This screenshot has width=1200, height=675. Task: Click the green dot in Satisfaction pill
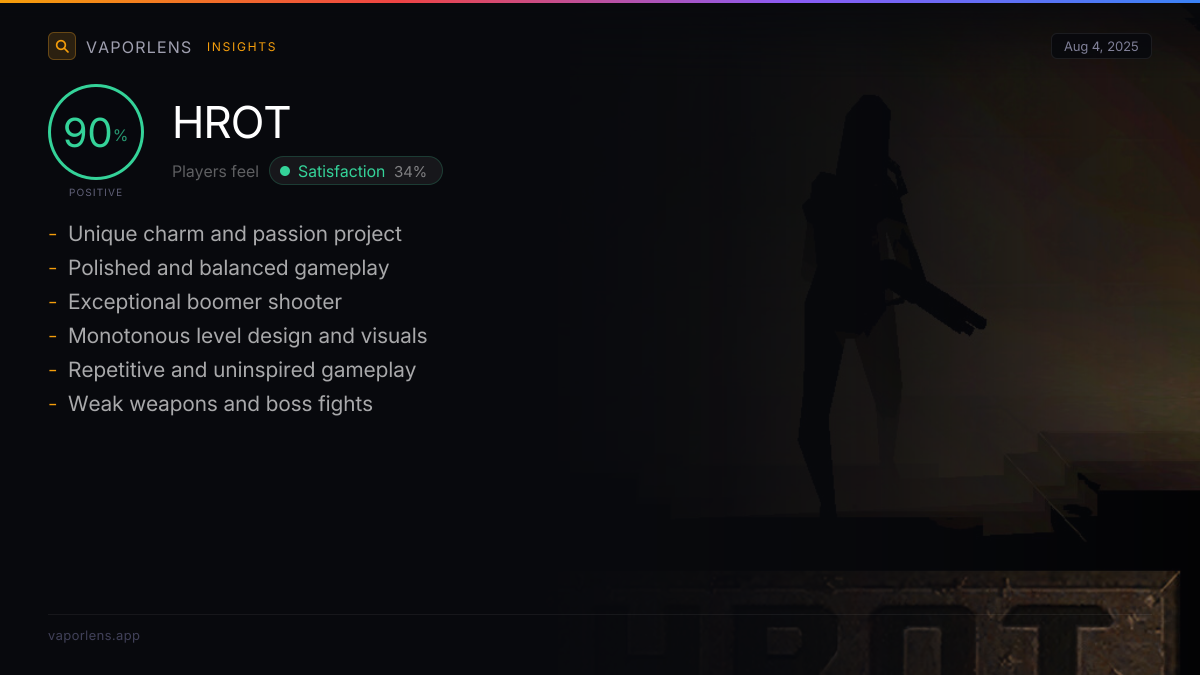[x=285, y=172]
